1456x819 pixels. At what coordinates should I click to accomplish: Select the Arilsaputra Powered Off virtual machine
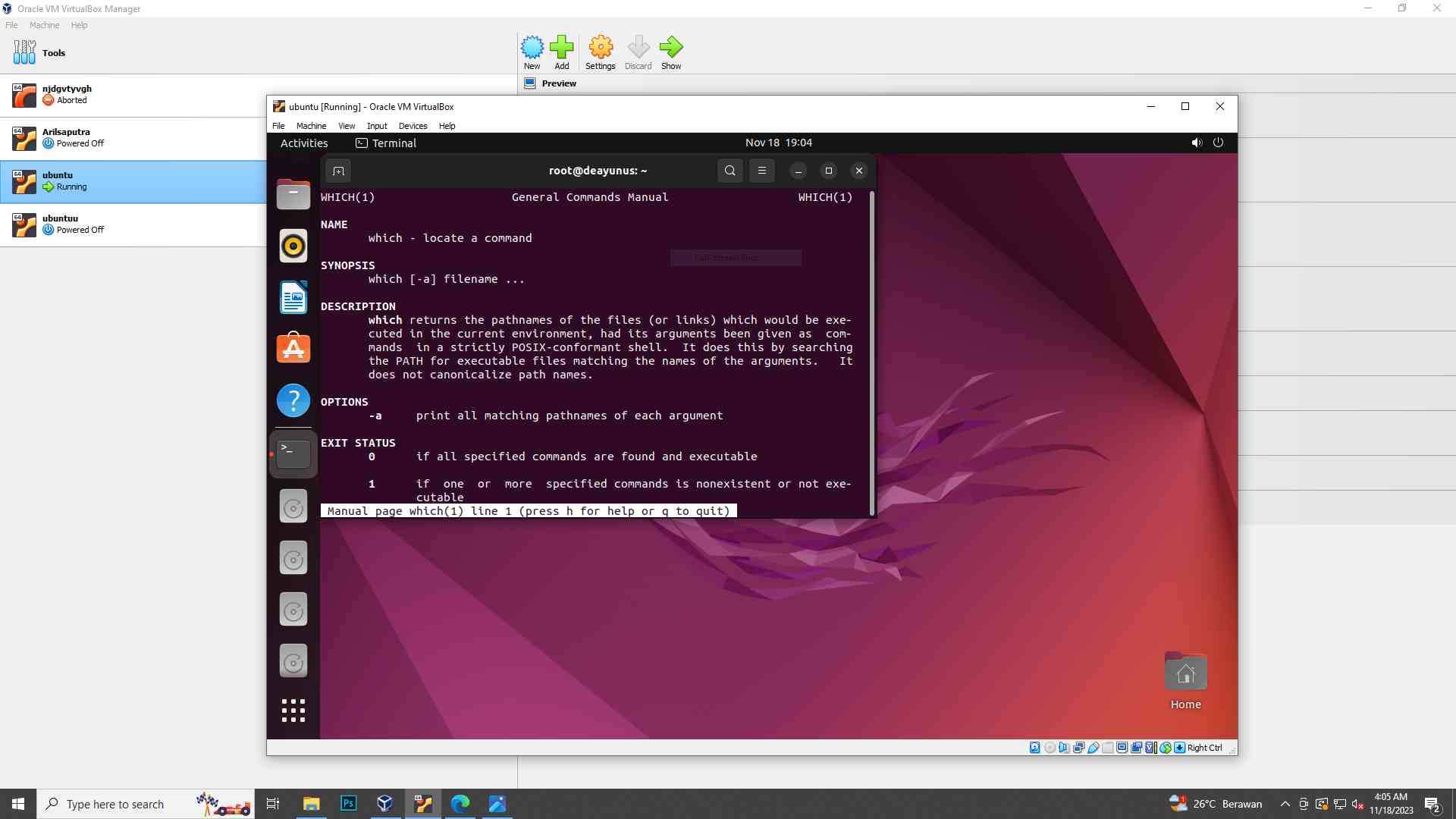click(x=133, y=138)
